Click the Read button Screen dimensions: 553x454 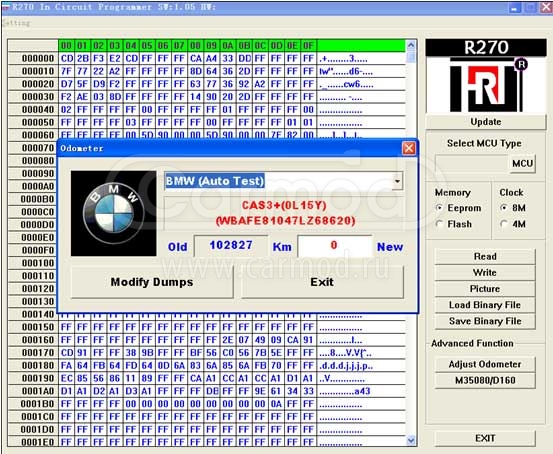click(x=485, y=256)
